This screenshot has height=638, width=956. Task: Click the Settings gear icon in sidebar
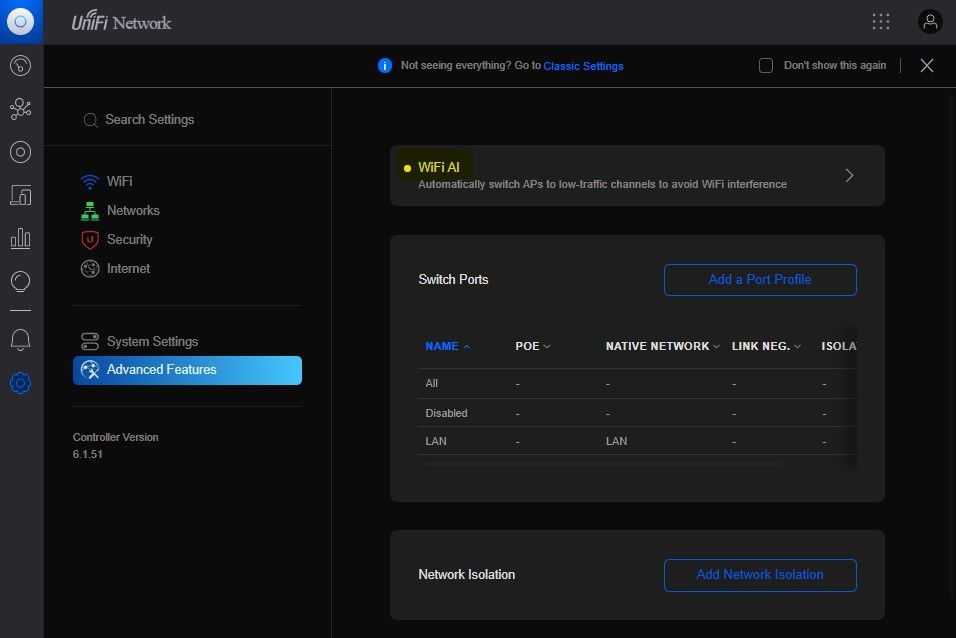click(x=21, y=383)
